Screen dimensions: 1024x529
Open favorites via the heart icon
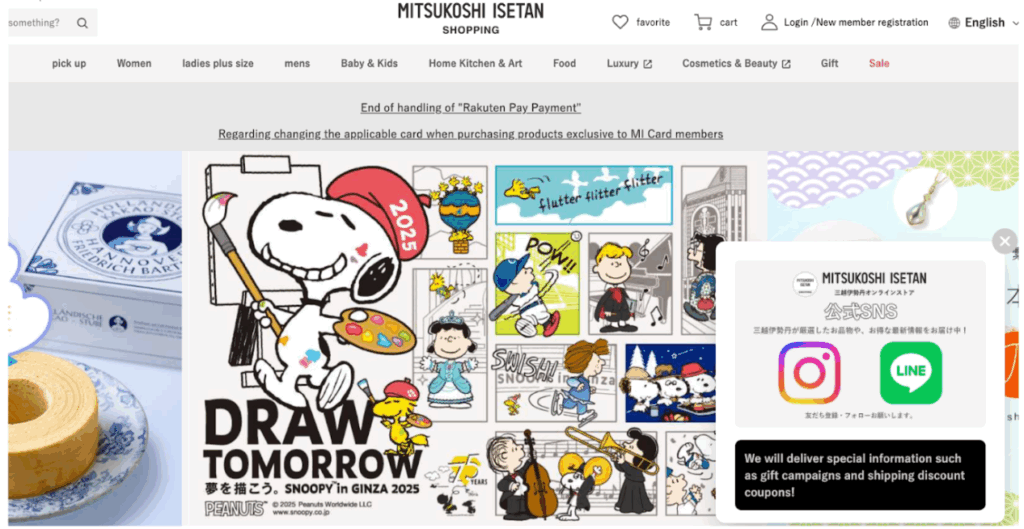pos(620,22)
